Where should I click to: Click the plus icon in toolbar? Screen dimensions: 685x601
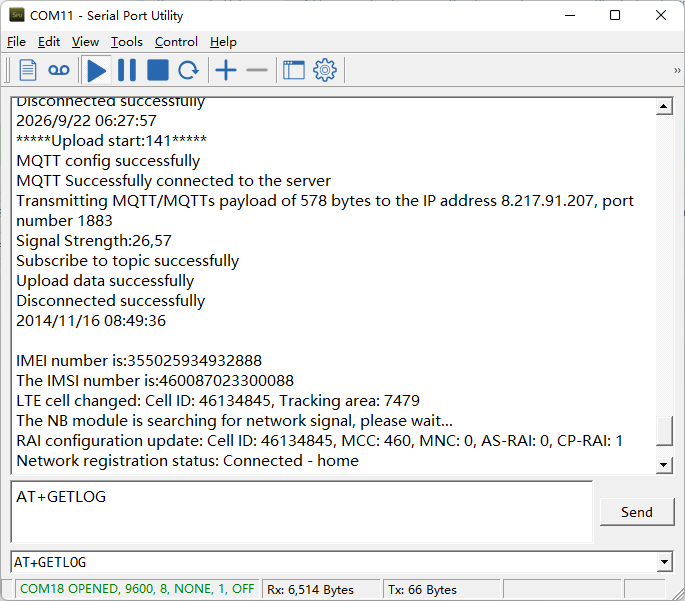coord(226,70)
